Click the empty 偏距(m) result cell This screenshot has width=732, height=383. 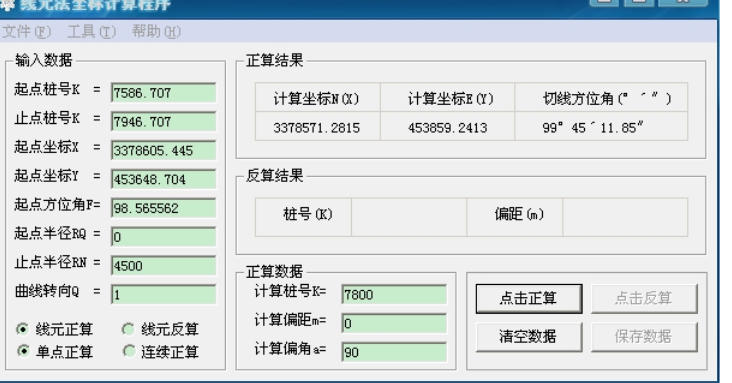pos(625,217)
